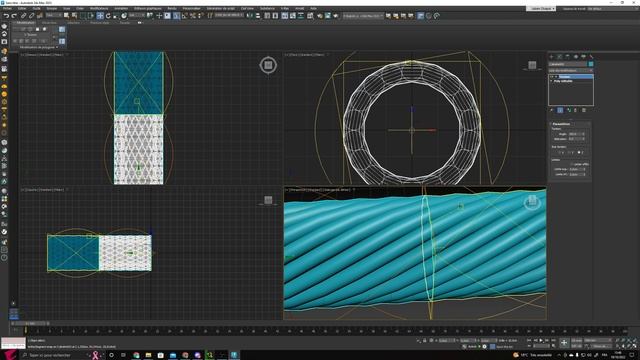The image size is (640, 360).
Task: Open the Rendu menu
Action: [172, 8]
